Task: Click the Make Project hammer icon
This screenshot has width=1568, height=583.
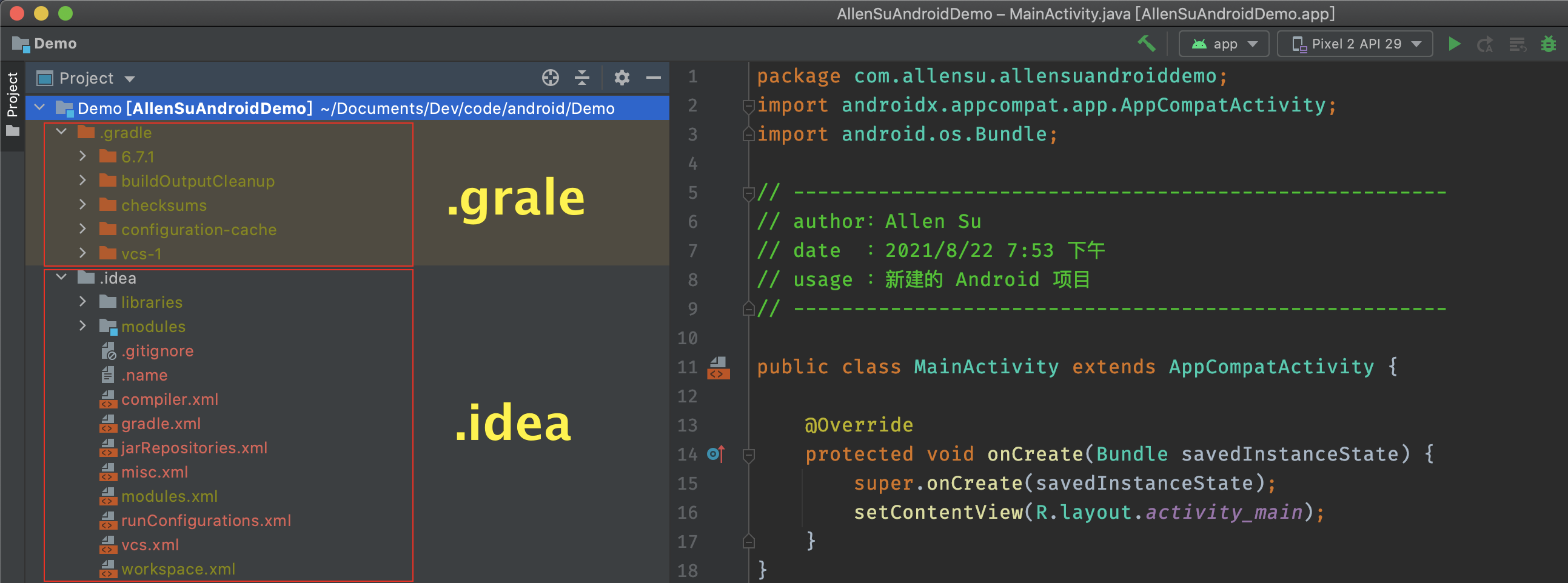Action: tap(1146, 44)
